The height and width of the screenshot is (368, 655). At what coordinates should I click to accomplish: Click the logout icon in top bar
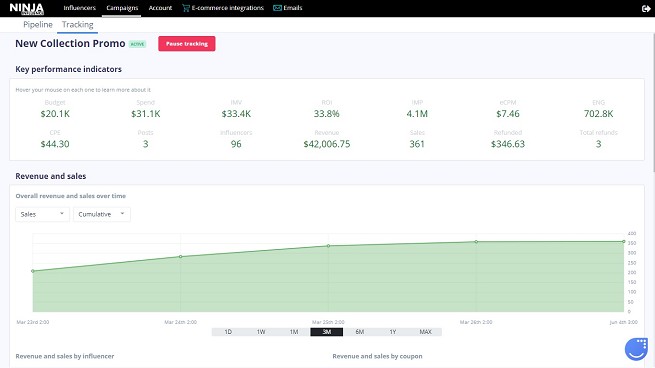tap(646, 8)
